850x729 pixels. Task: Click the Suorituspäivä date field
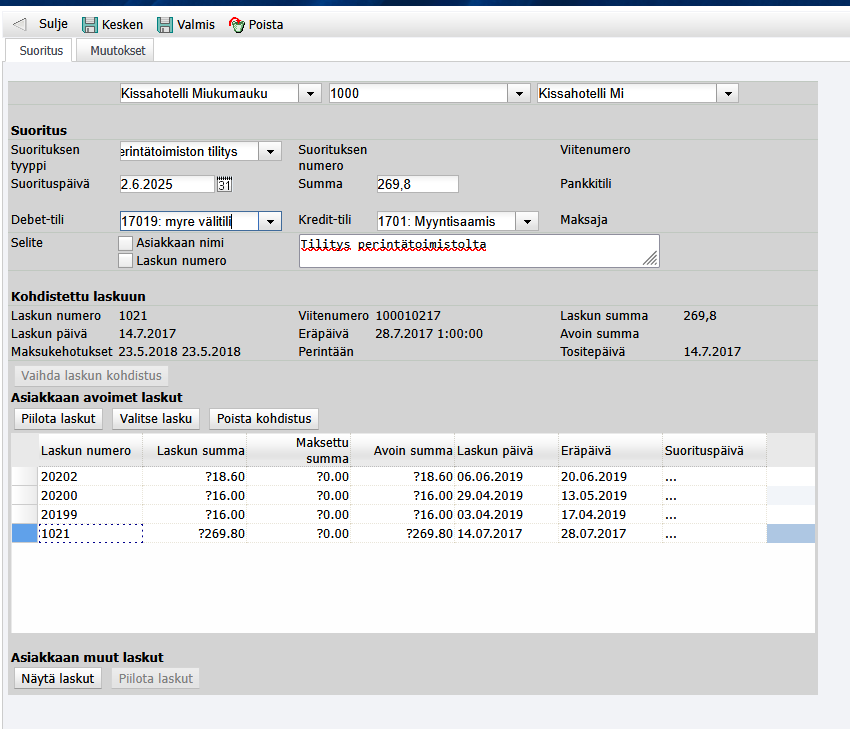(x=167, y=184)
